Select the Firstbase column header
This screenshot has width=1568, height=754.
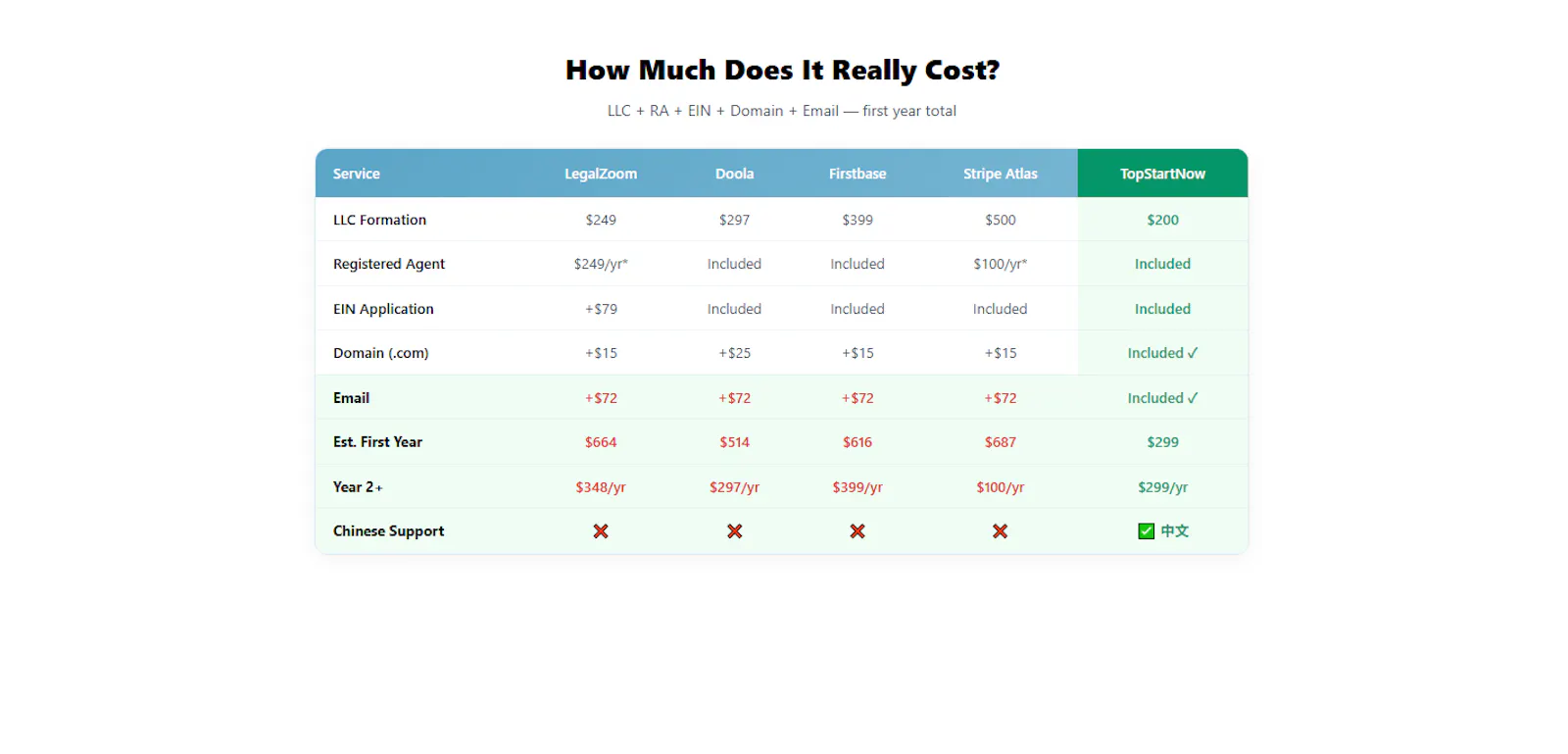coord(857,174)
